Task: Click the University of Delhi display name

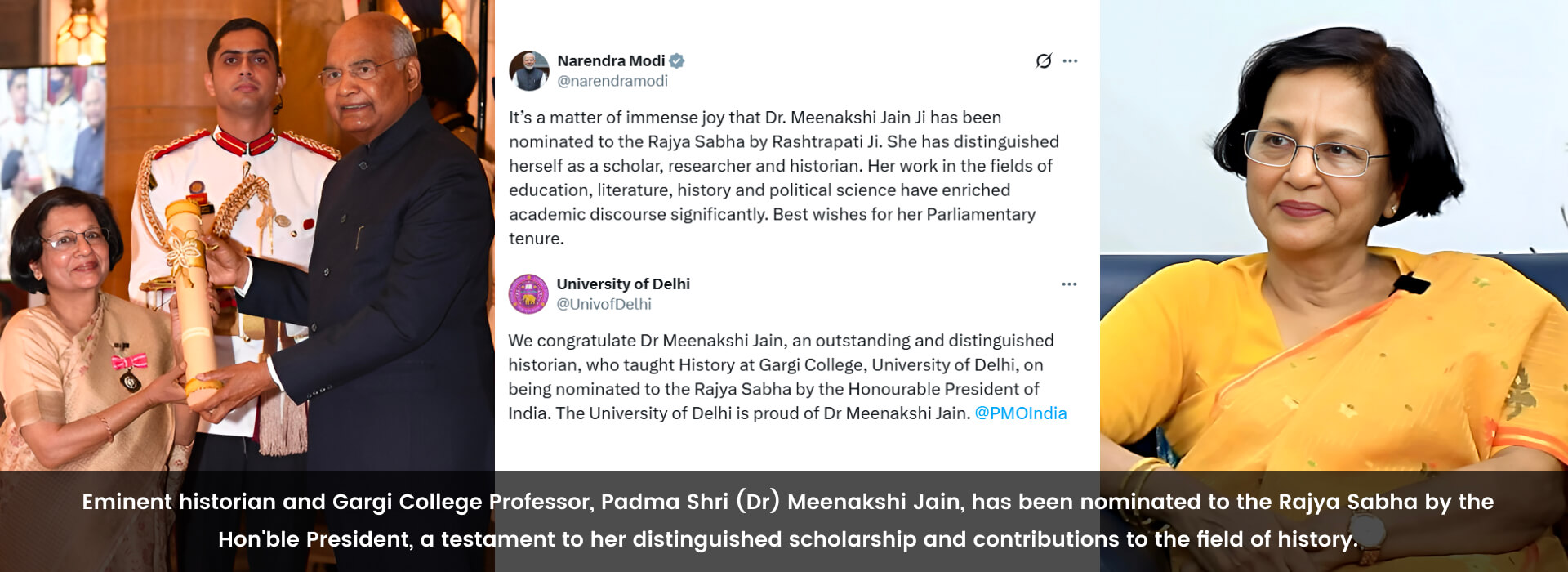Action: point(623,284)
